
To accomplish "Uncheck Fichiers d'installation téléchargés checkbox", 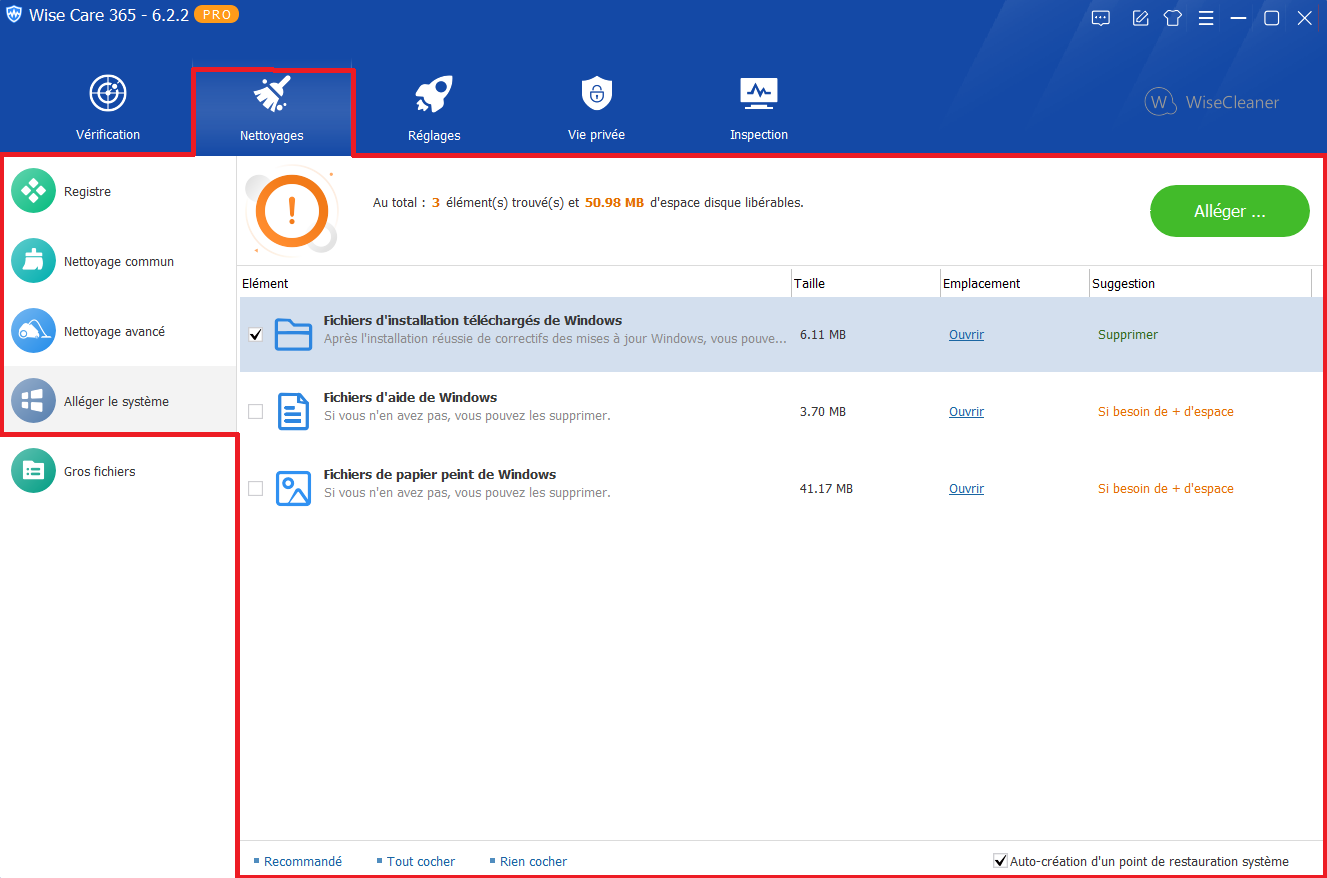I will pos(255,335).
